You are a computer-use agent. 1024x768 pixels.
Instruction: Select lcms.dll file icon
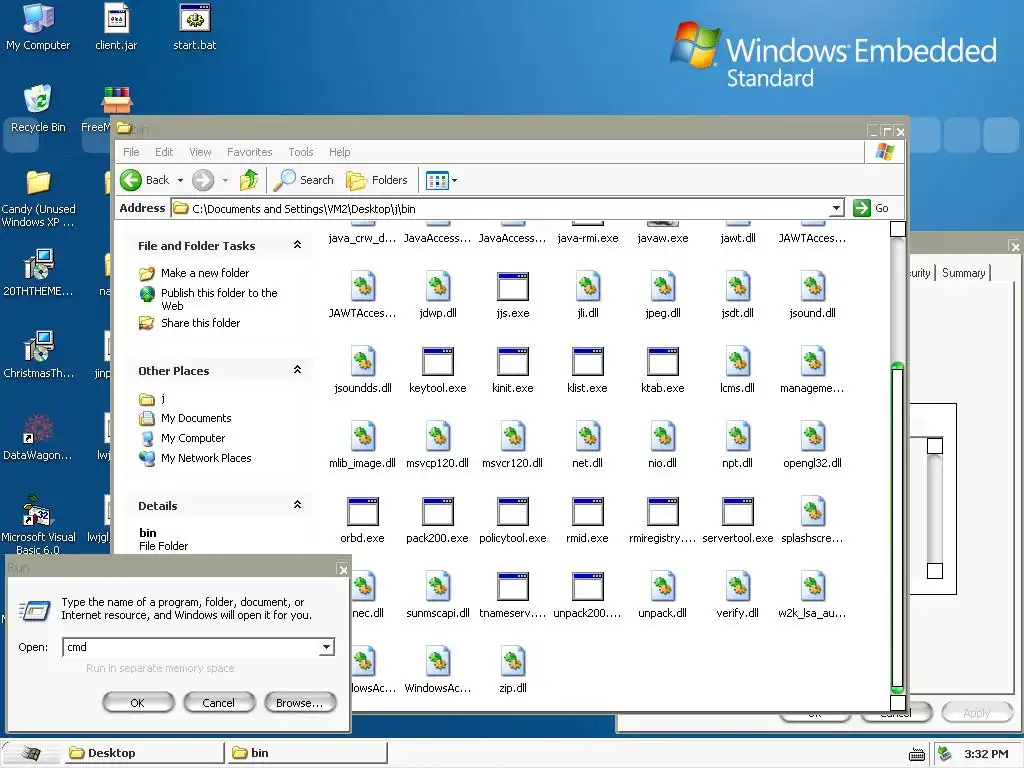(737, 362)
